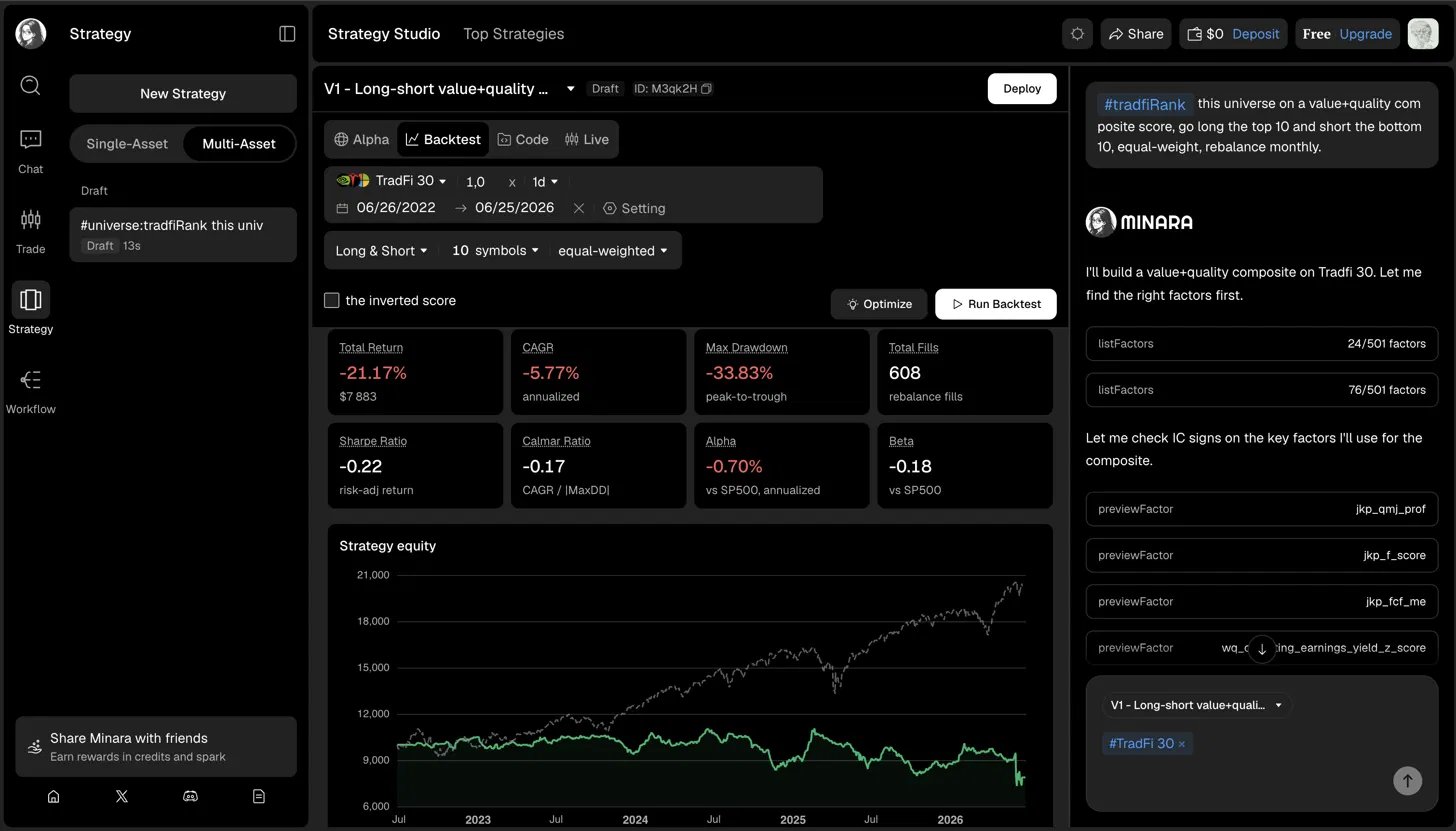Enable the inverted score checkbox
Viewport: 1456px width, 831px height.
click(x=332, y=301)
